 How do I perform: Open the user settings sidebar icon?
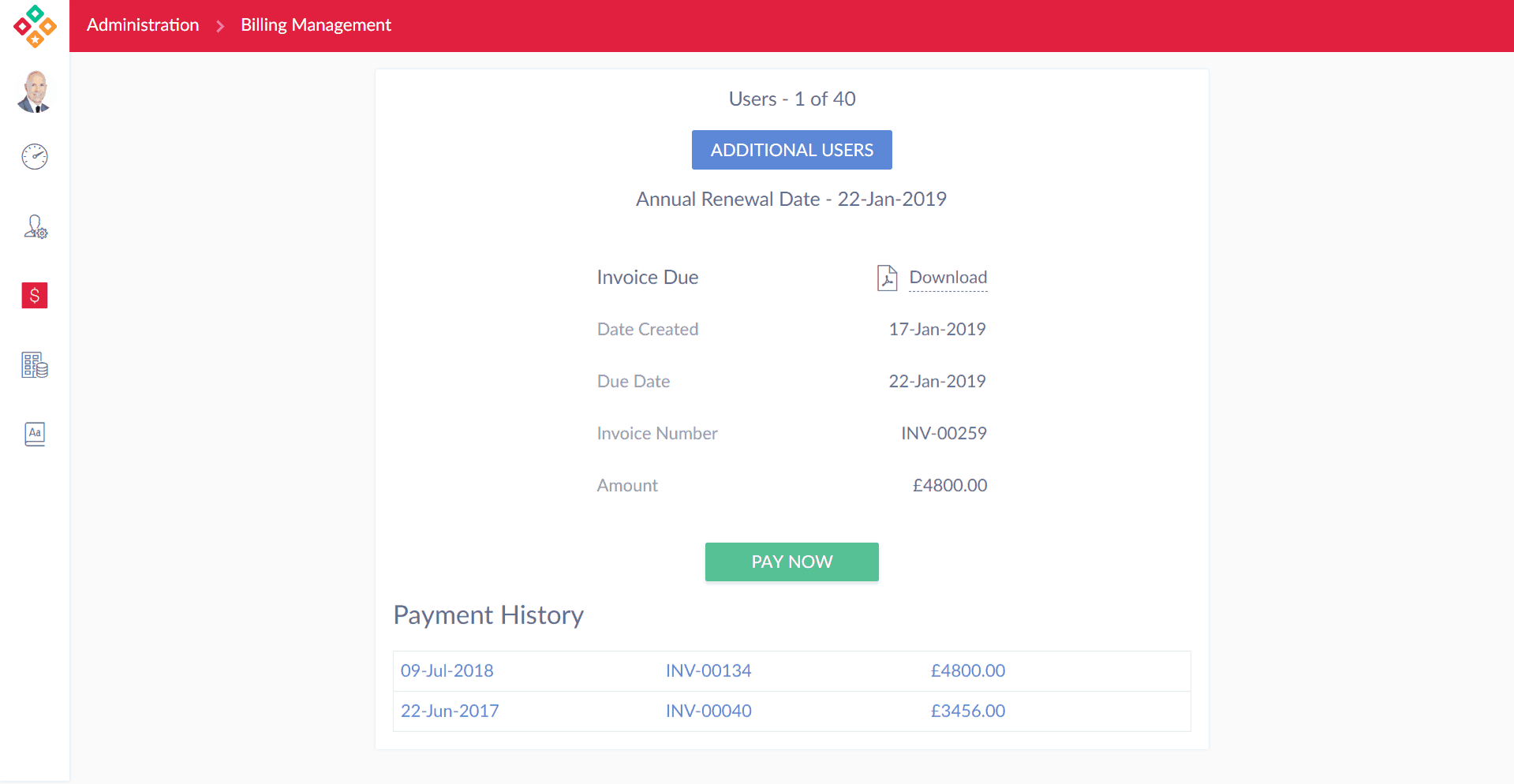tap(35, 227)
